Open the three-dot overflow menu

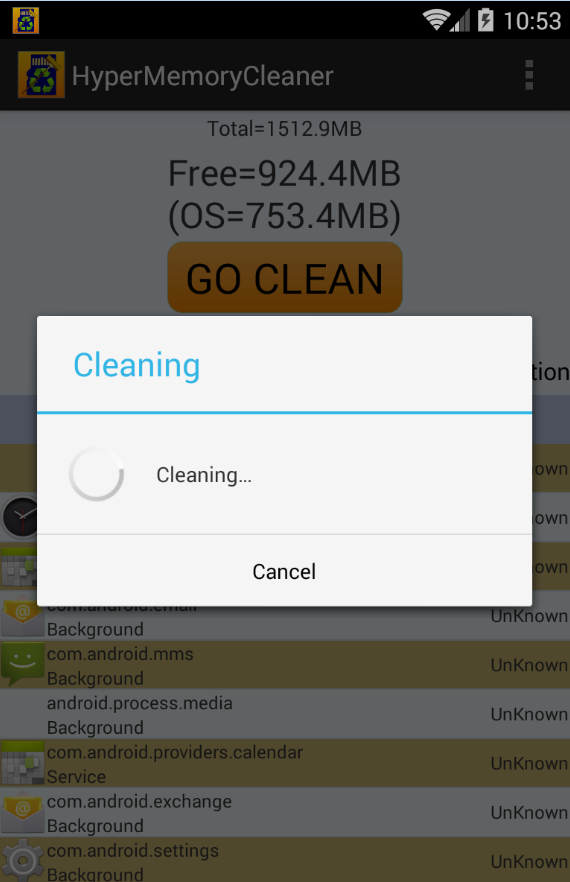[529, 75]
